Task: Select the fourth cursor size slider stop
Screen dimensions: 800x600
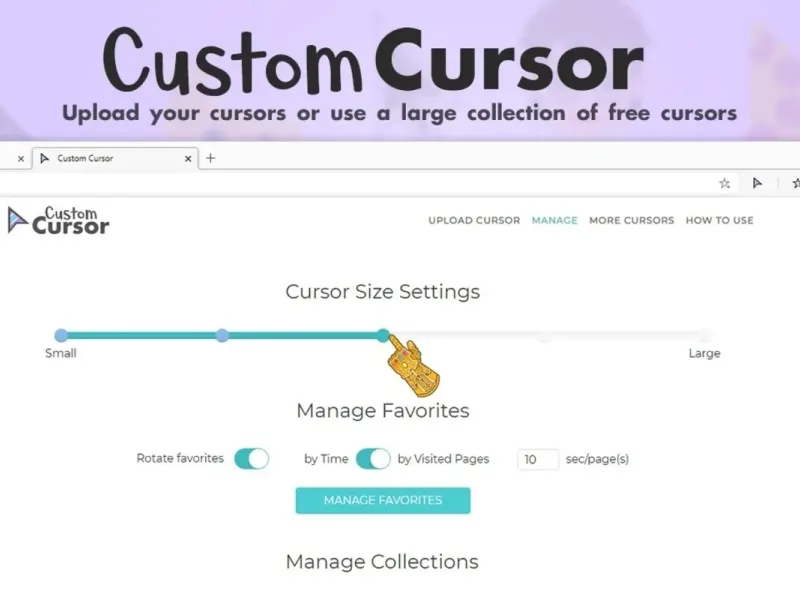Action: [x=544, y=335]
